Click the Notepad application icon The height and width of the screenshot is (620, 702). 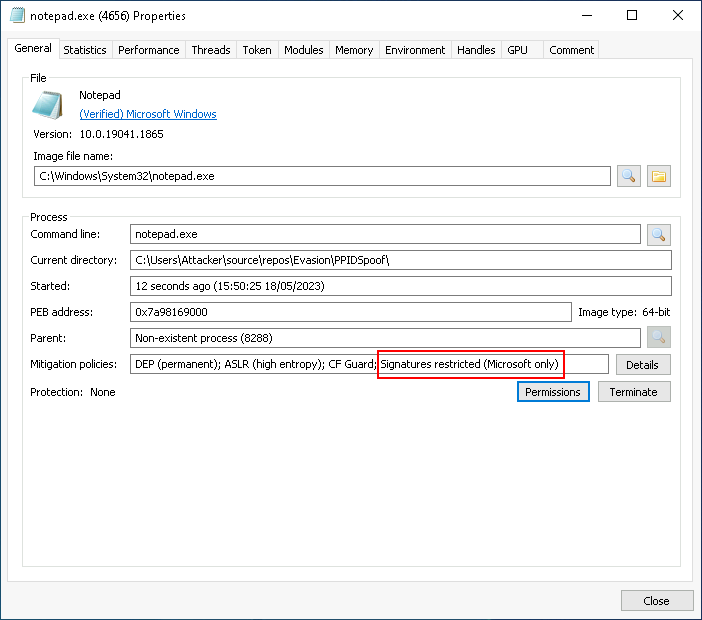[x=47, y=105]
